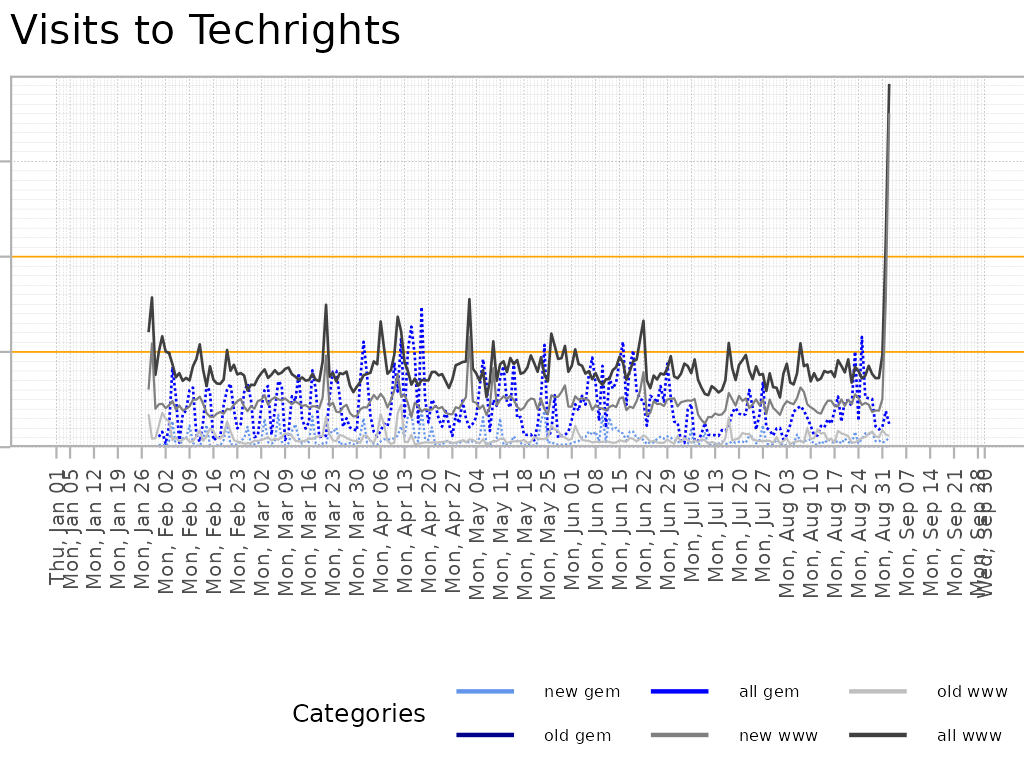
Task: Click the 'Mon, Aug 24' axis label
Action: [858, 533]
